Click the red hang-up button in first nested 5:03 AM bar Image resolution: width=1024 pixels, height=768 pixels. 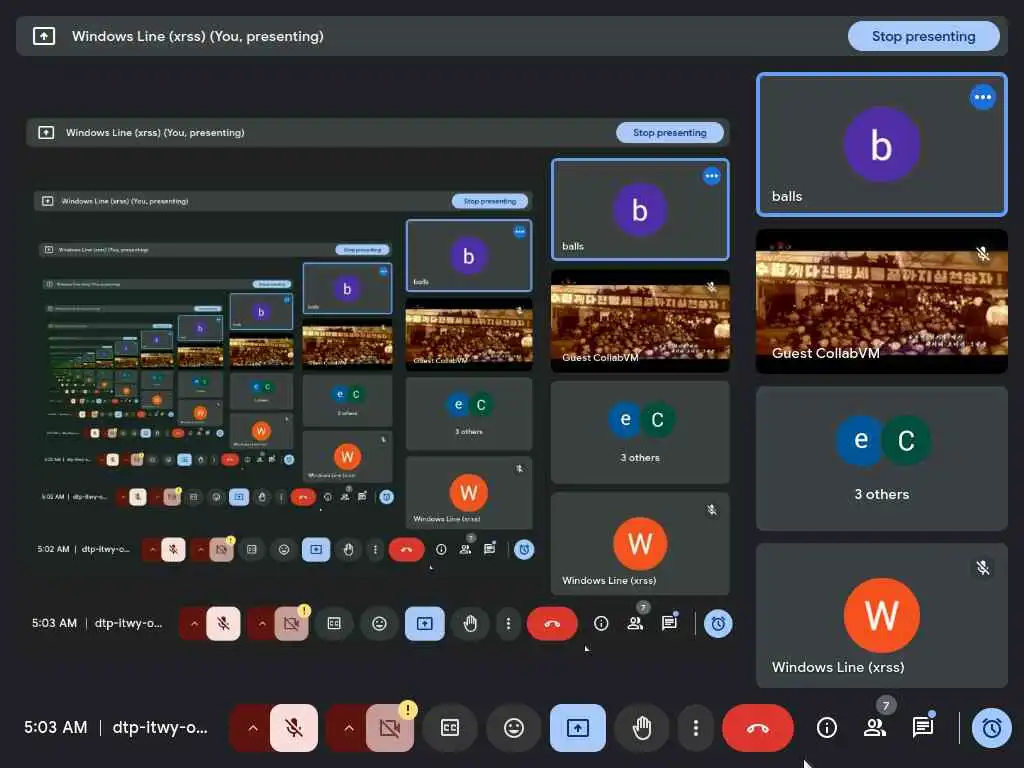552,624
